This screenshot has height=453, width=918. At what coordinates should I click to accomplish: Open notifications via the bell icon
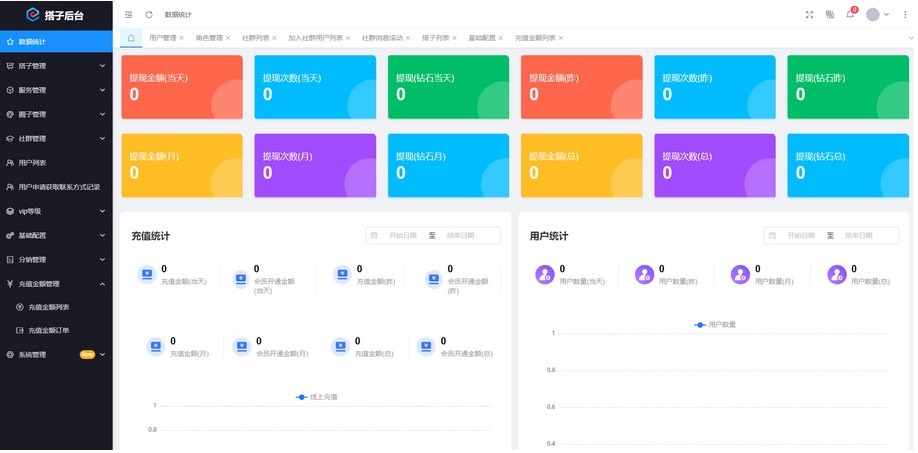850,15
